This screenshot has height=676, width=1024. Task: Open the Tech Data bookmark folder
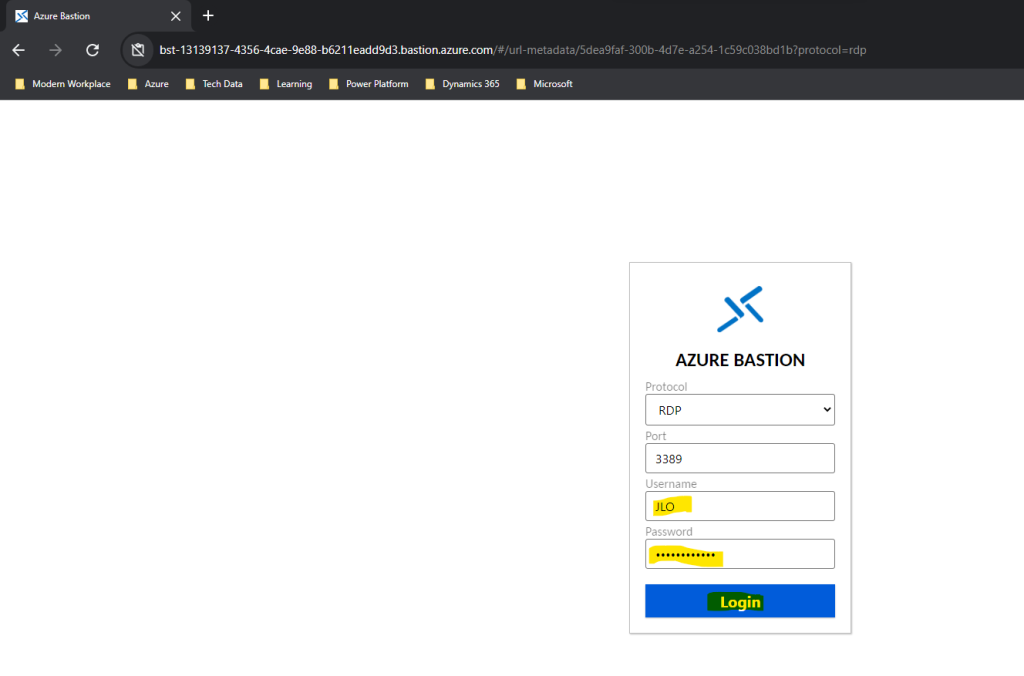click(x=214, y=84)
